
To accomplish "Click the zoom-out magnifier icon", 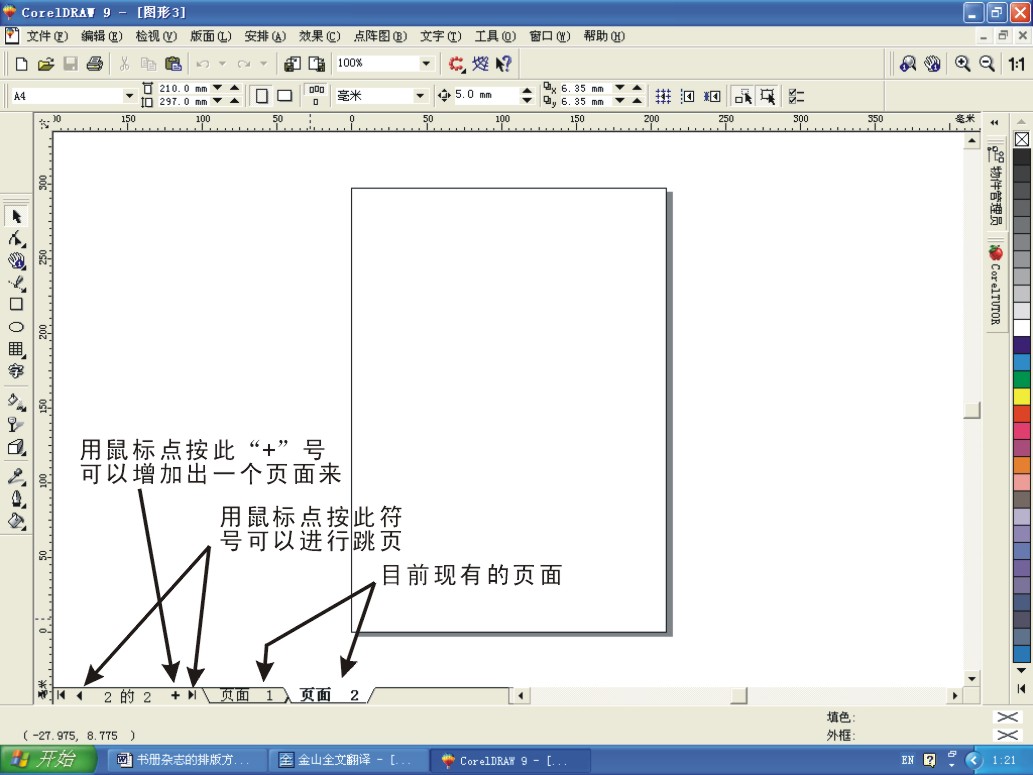I will click(987, 64).
